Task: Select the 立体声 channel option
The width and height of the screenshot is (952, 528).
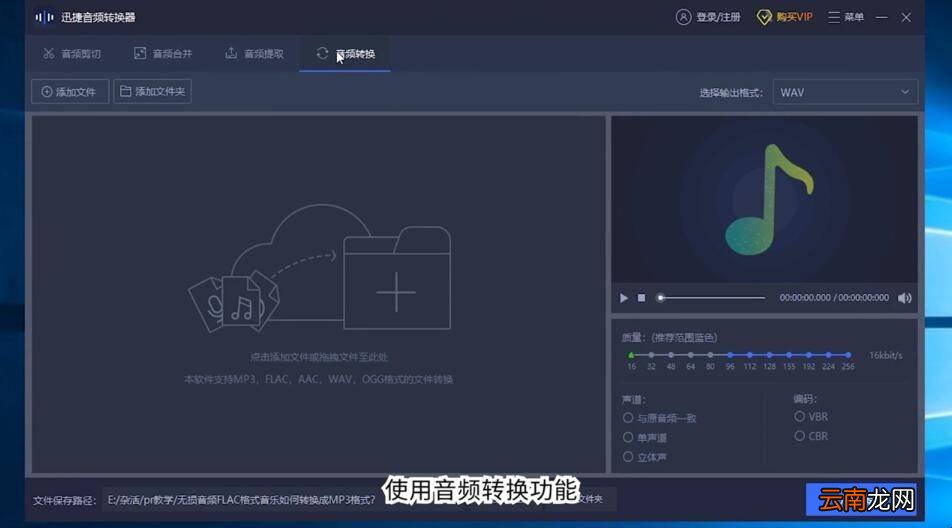Action: tap(645, 457)
